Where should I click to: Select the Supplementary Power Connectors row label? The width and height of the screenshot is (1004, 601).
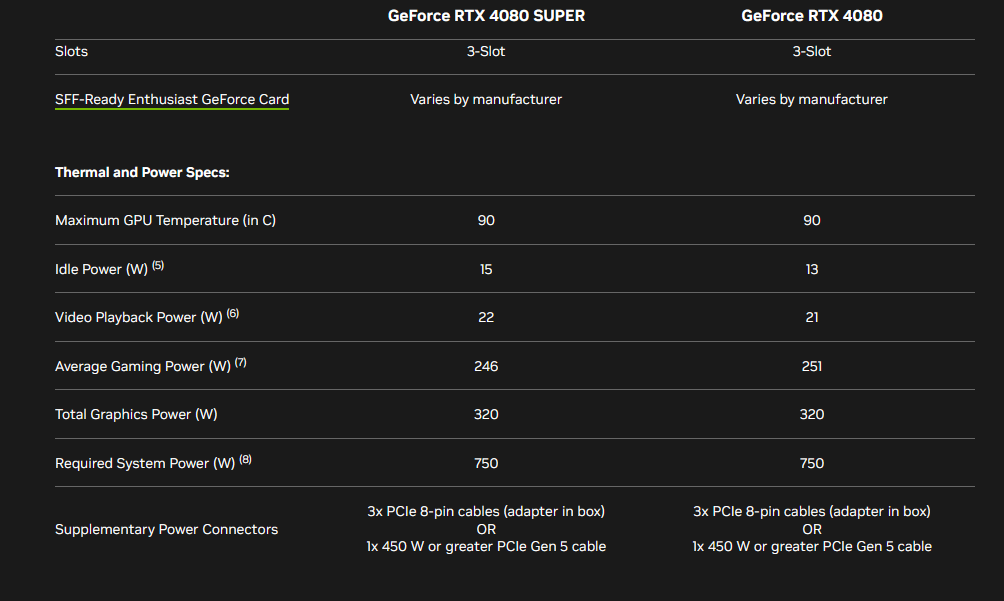point(166,529)
